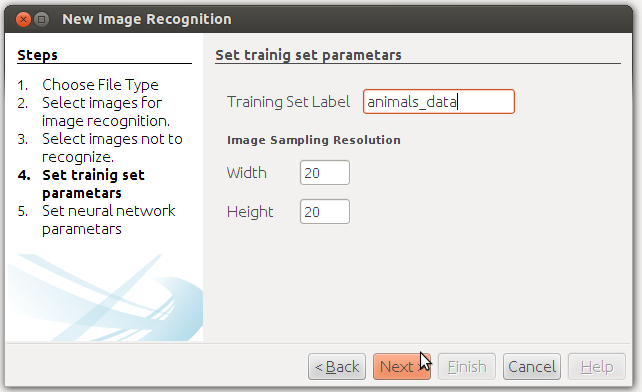Click the Training Set Label text
This screenshot has width=642, height=392.
pos(288,102)
